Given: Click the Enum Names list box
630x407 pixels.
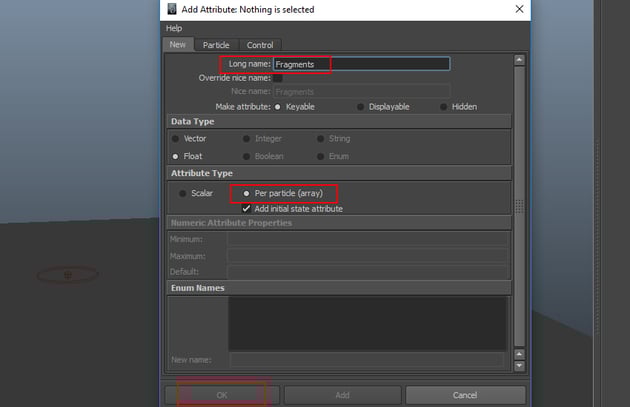Looking at the screenshot, I should tap(367, 323).
